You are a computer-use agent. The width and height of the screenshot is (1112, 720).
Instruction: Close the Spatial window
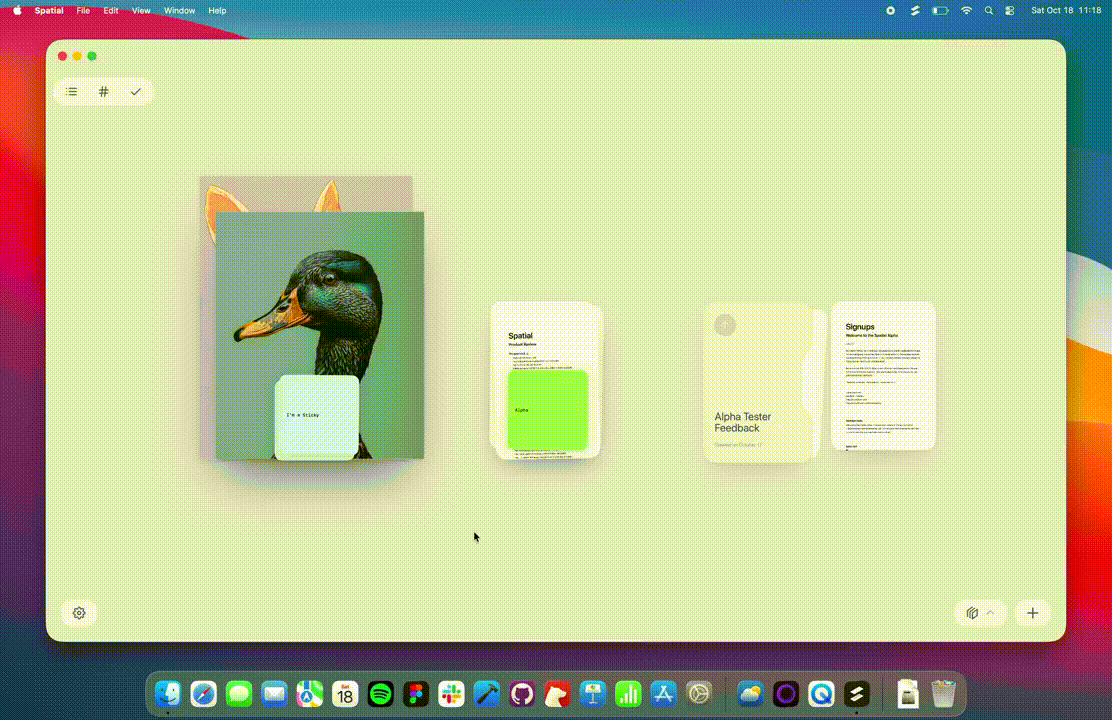pos(62,56)
